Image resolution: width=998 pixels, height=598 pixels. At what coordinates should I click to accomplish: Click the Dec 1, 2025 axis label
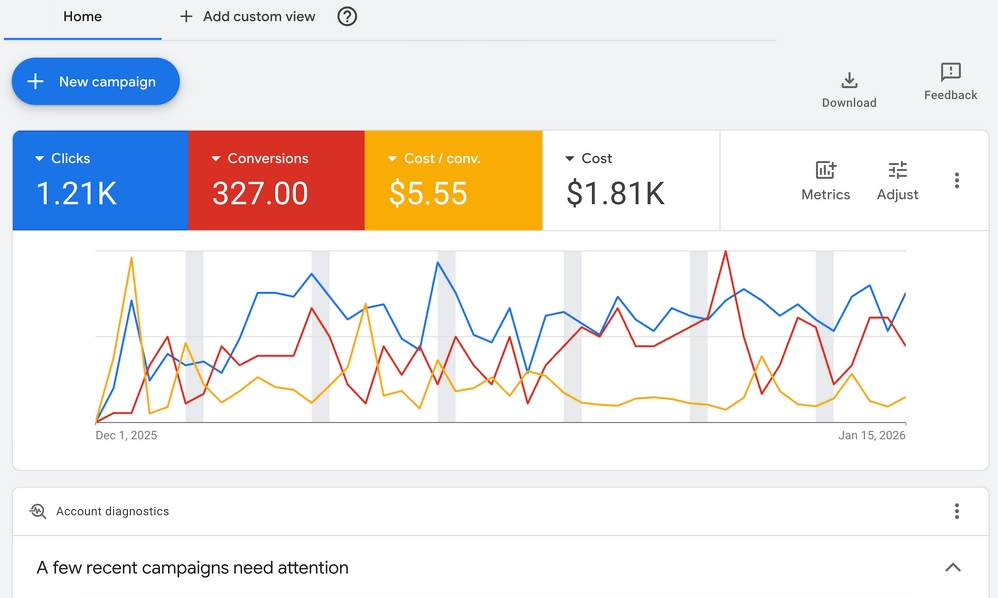126,435
